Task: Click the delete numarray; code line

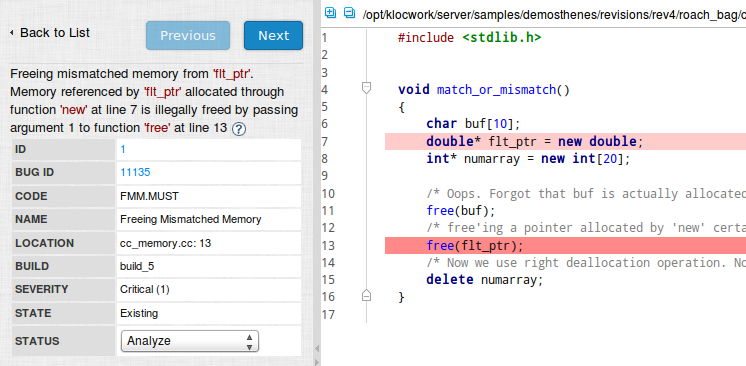Action: [x=484, y=280]
